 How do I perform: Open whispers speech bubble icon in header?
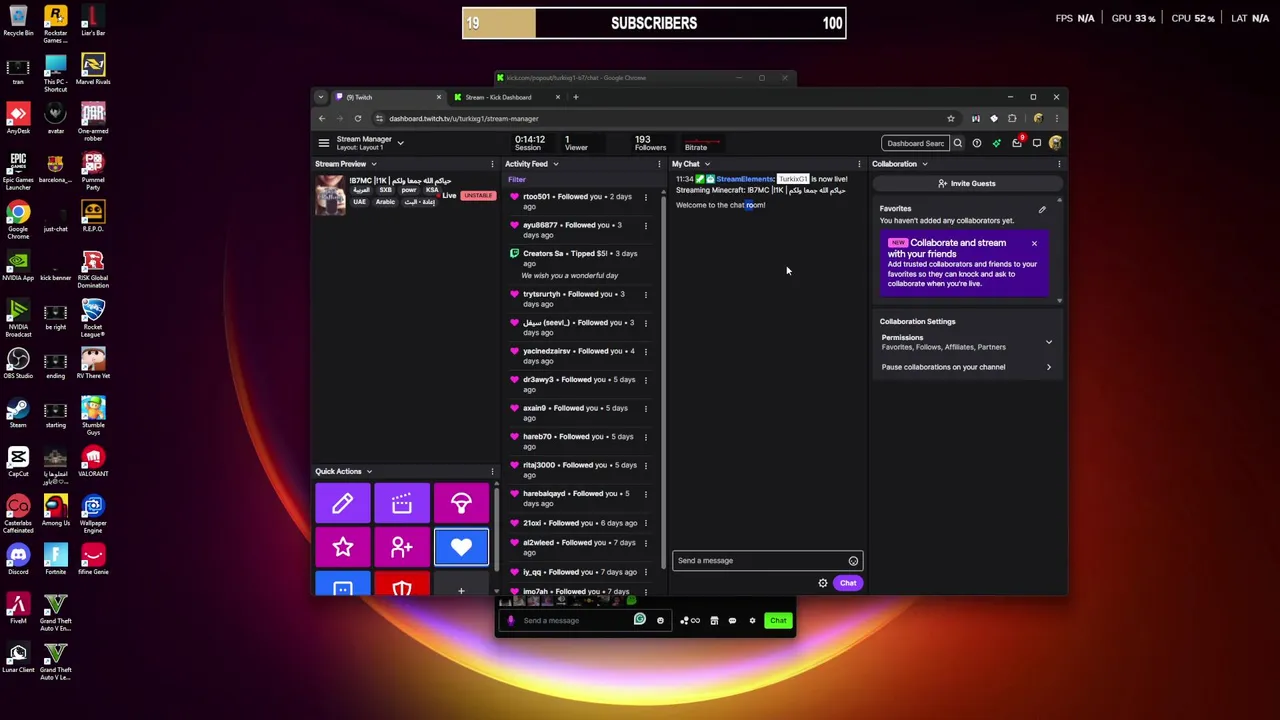[x=1037, y=143]
